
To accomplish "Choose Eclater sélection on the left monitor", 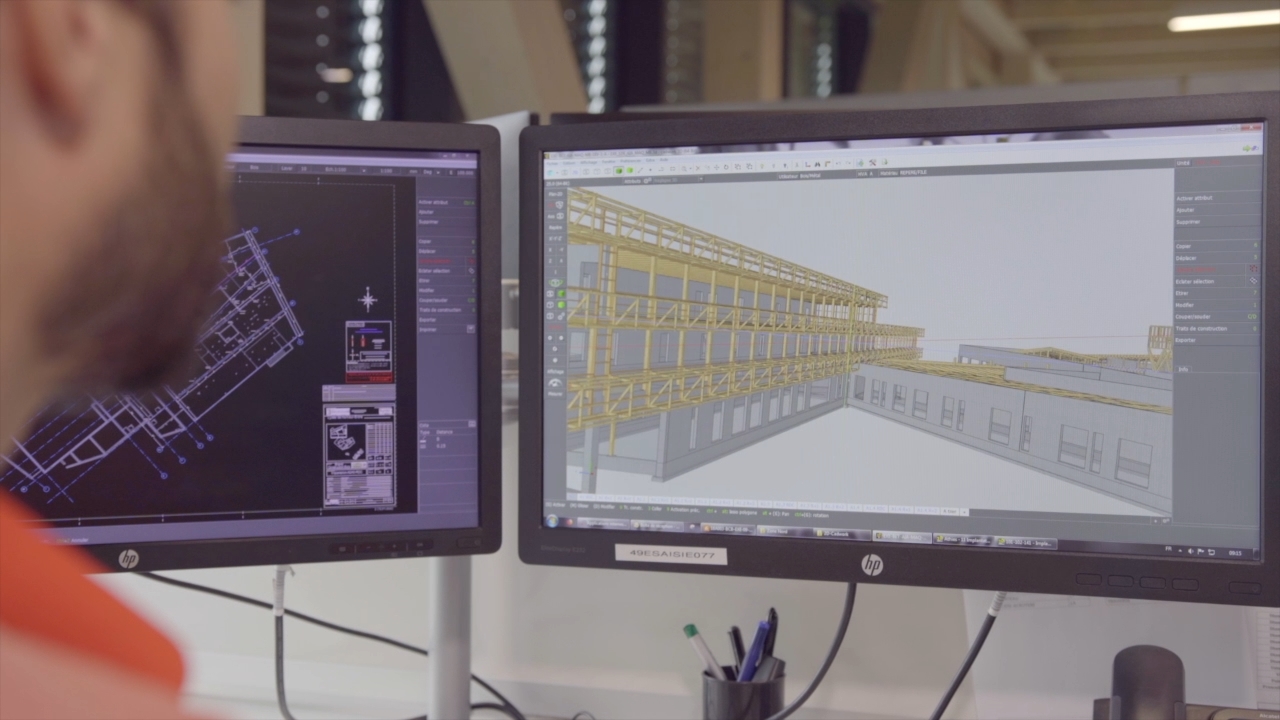I will 435,271.
